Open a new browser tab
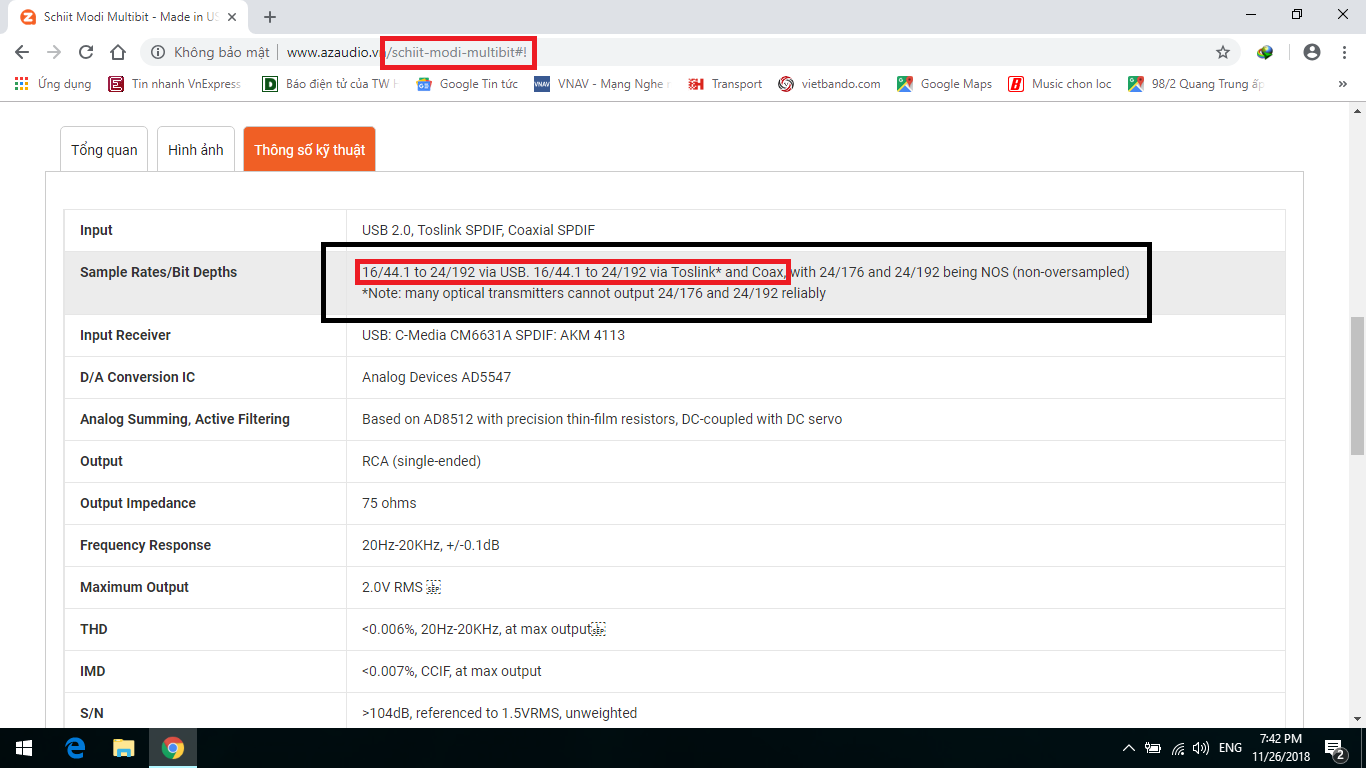1366x768 pixels. pos(270,16)
